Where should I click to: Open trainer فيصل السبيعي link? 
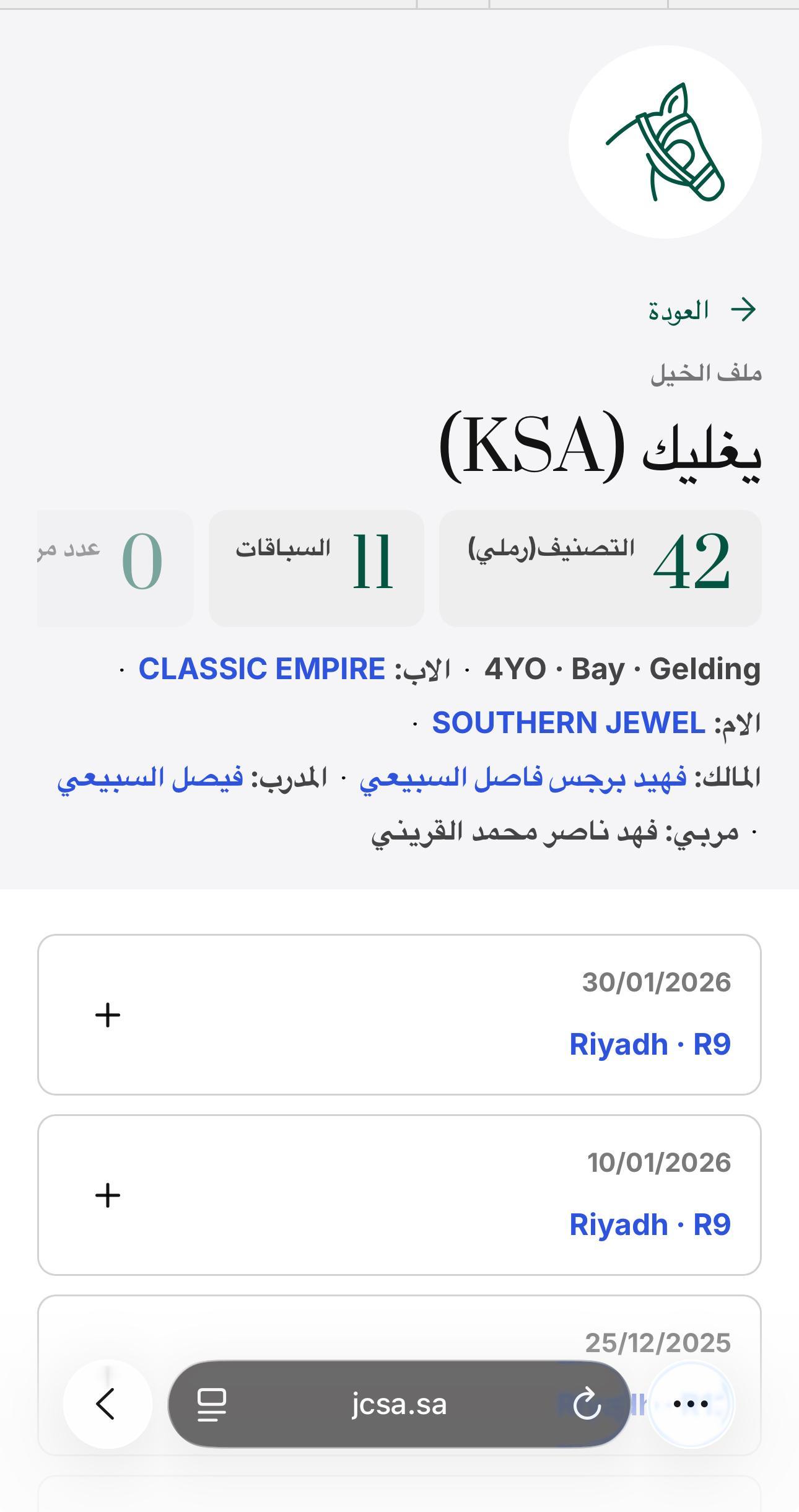pos(151,778)
